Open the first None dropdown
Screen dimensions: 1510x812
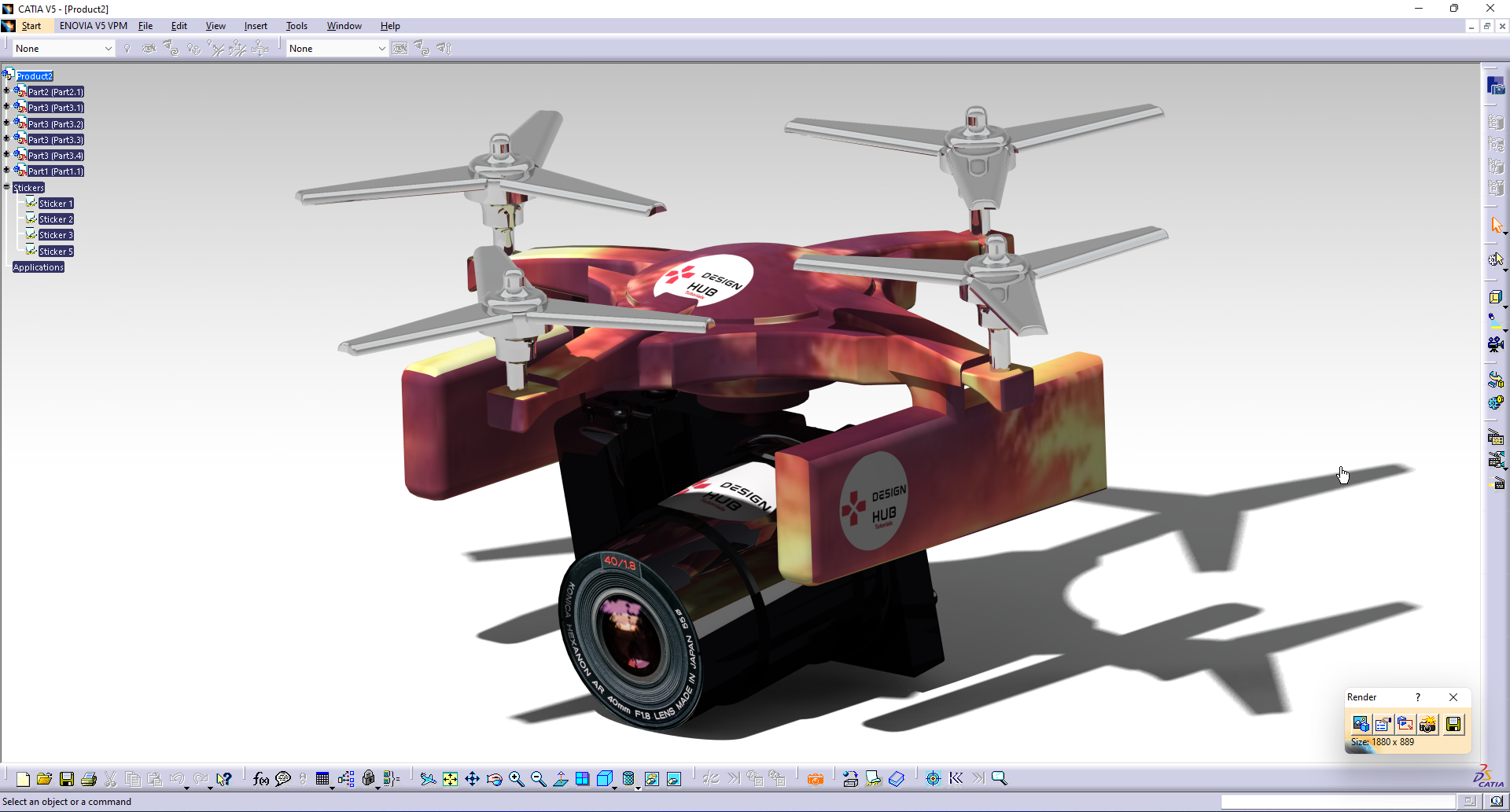click(x=64, y=49)
